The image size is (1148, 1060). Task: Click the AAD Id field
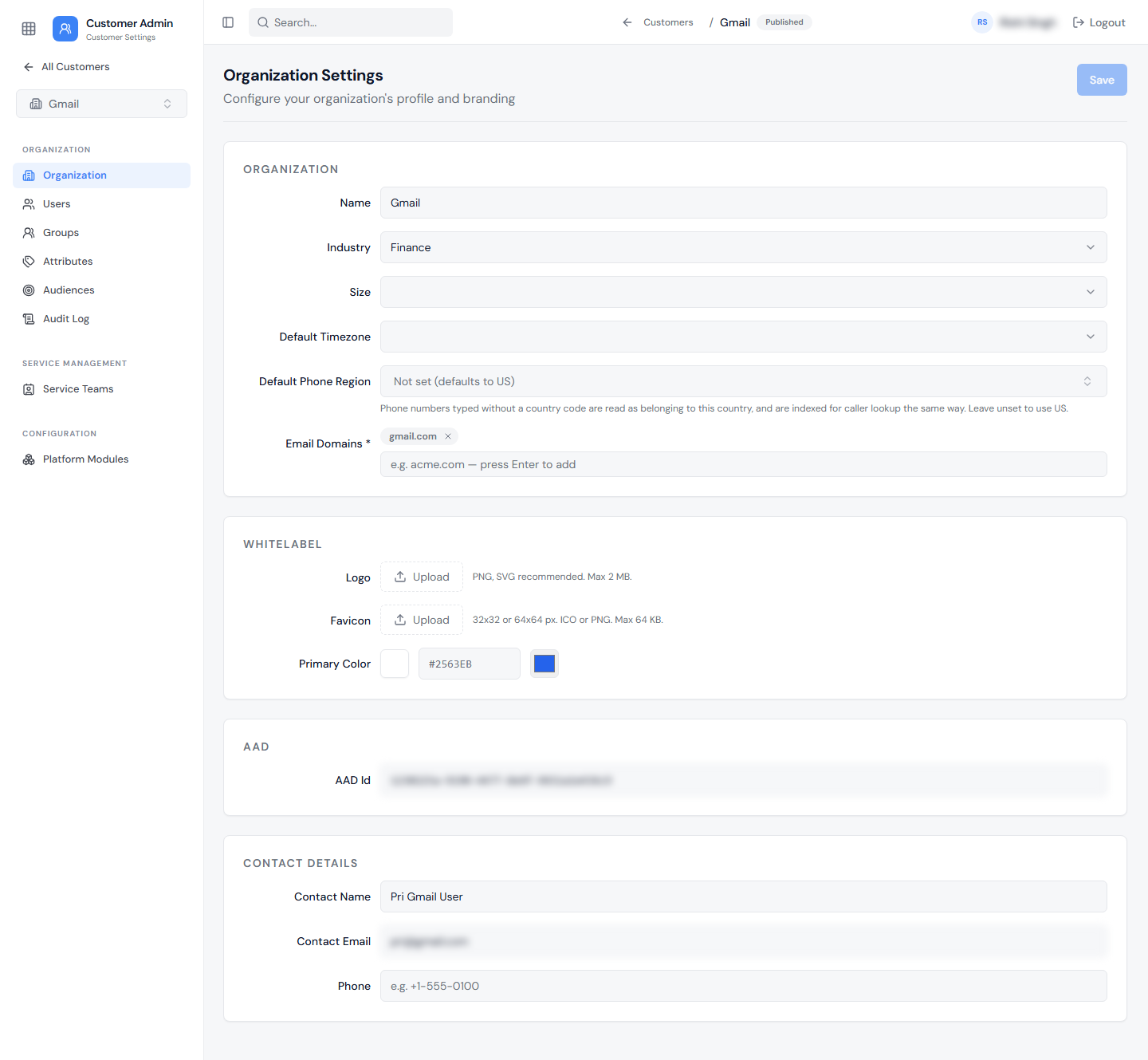pos(744,780)
